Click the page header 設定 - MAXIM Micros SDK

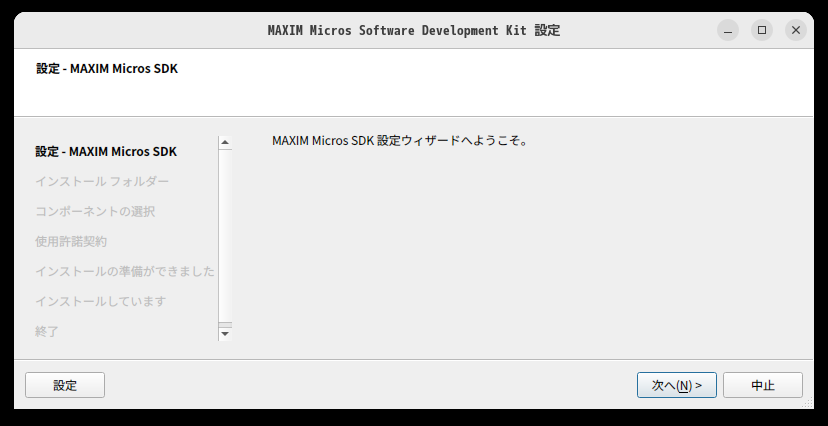(x=107, y=69)
